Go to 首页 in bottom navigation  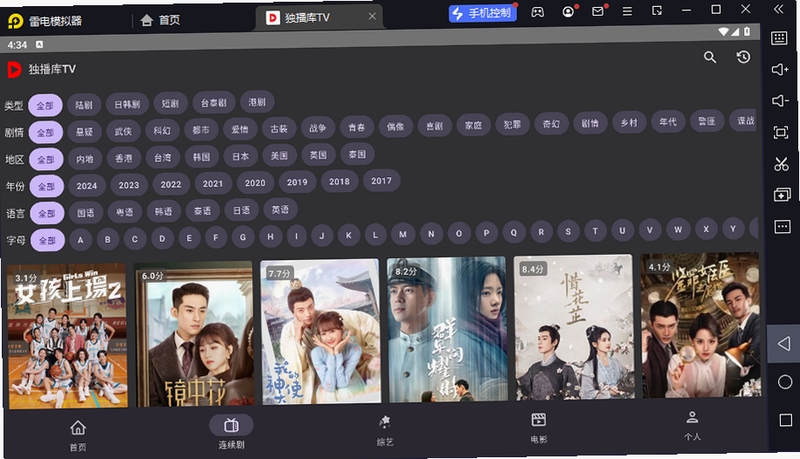point(78,436)
